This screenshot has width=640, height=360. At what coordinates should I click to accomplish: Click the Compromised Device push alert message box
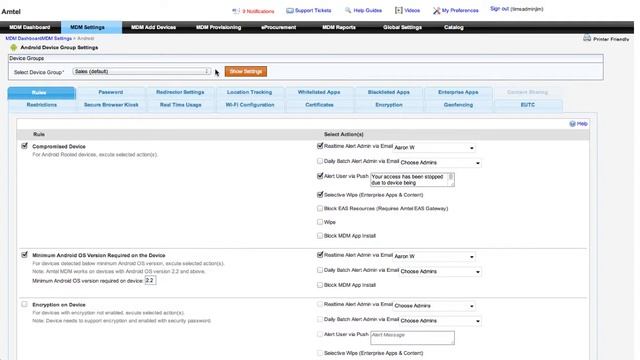(412, 180)
